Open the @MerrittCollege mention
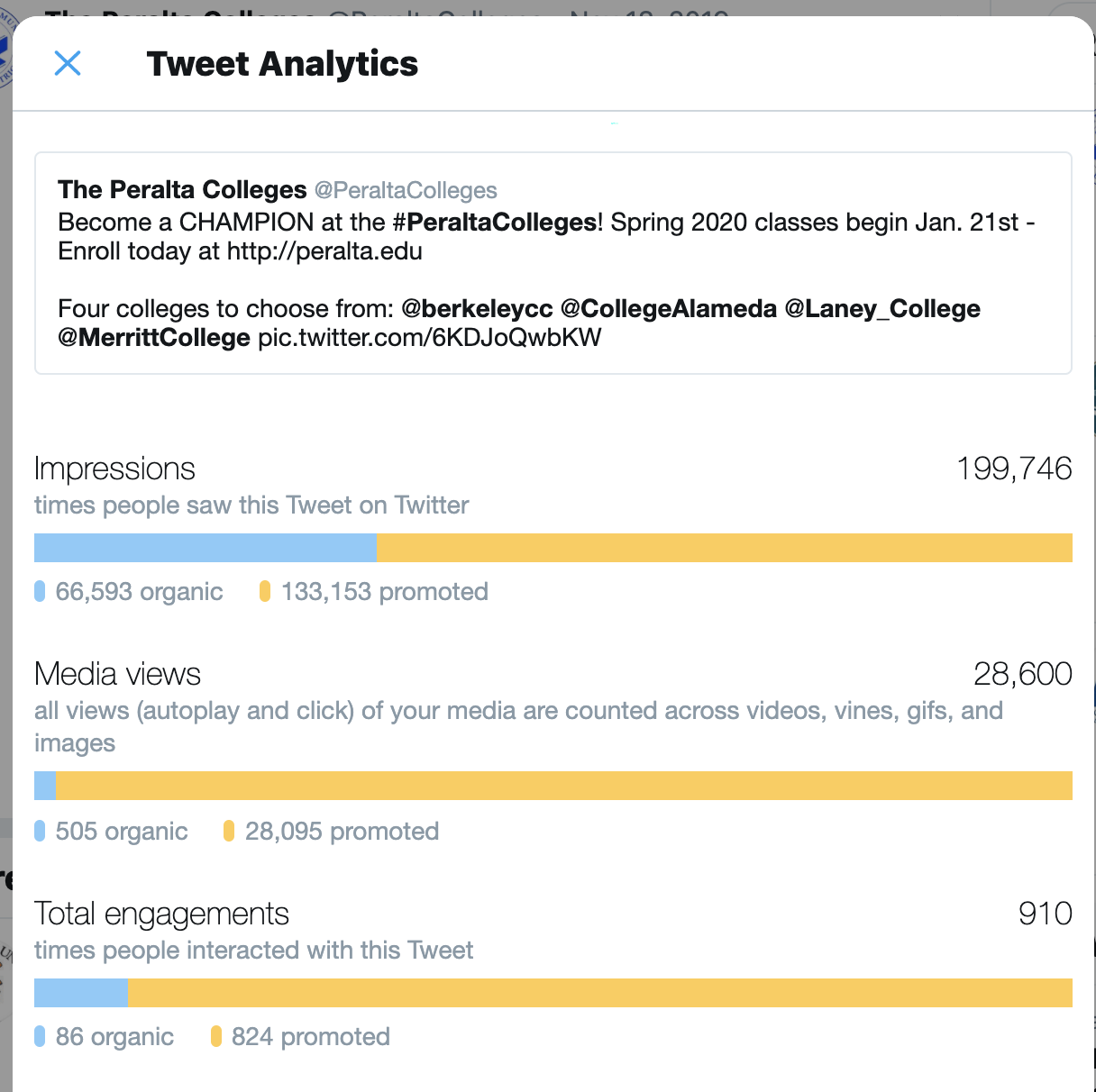The height and width of the screenshot is (1092, 1096). pos(154,338)
